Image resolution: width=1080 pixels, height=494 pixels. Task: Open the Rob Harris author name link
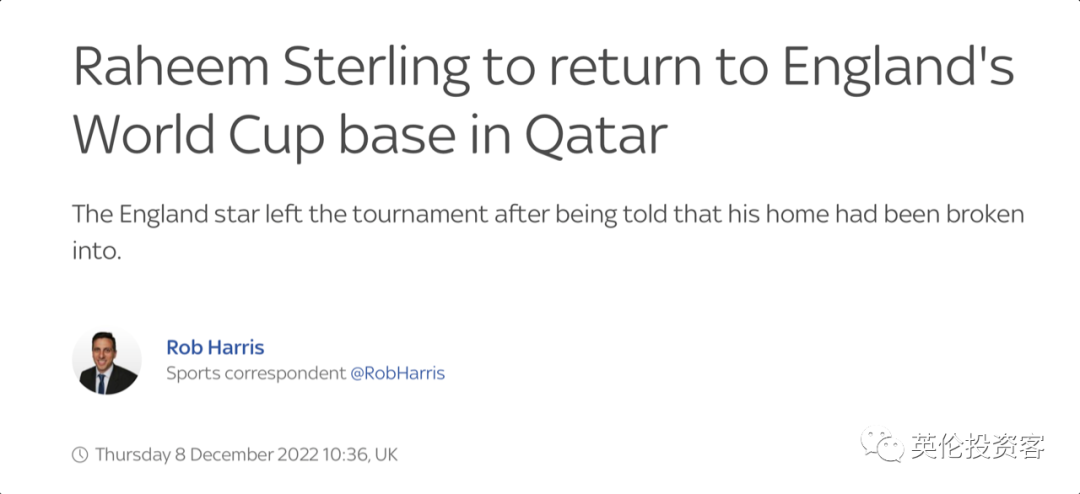[215, 347]
